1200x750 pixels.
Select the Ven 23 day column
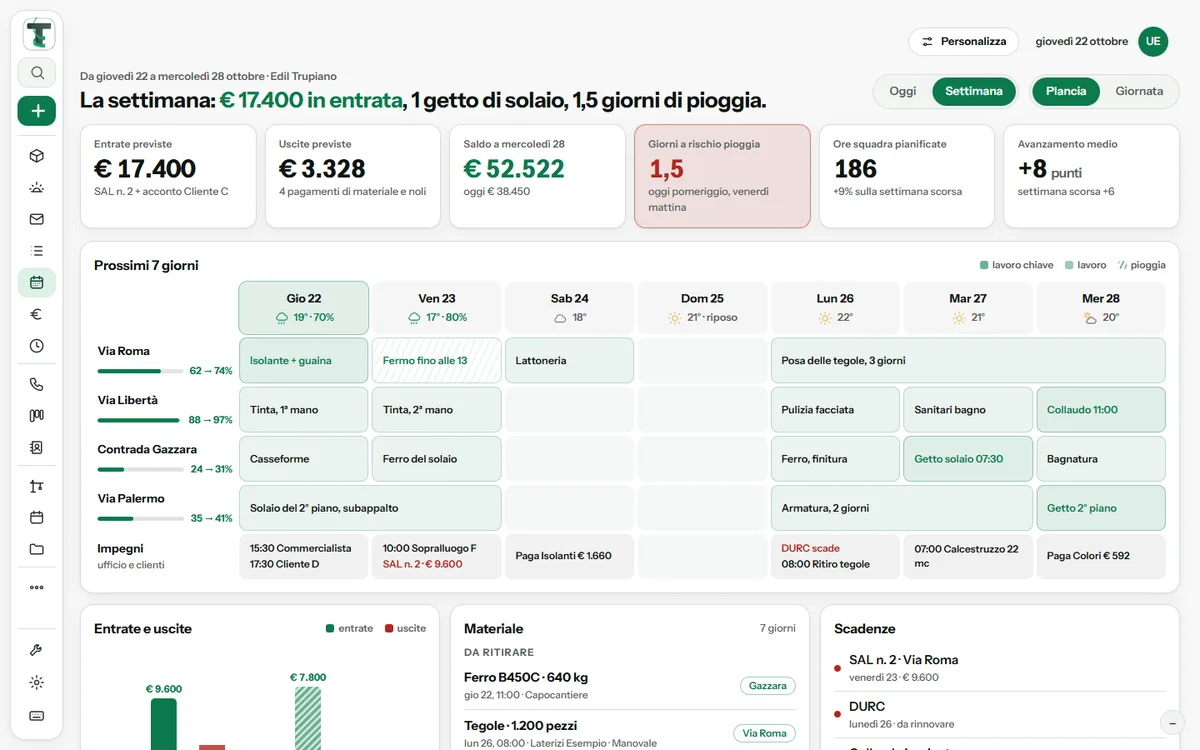pos(437,308)
